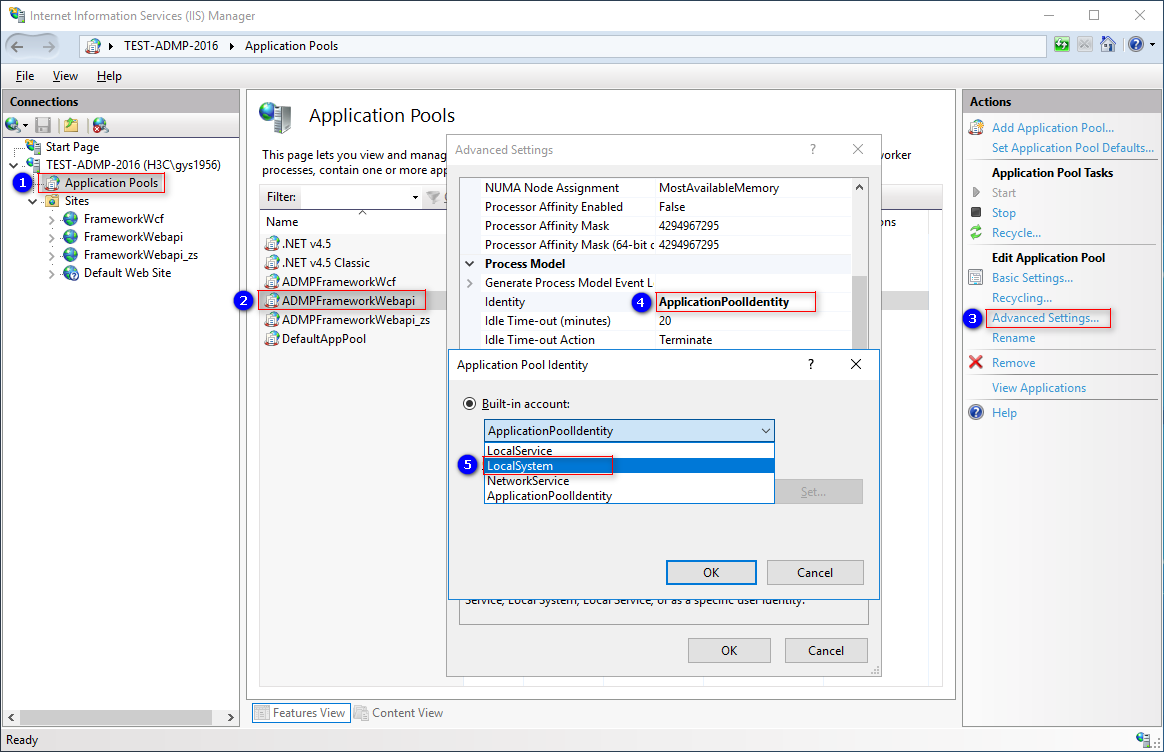The image size is (1164, 752).
Task: Collapse the Process Model settings section
Action: coord(470,263)
